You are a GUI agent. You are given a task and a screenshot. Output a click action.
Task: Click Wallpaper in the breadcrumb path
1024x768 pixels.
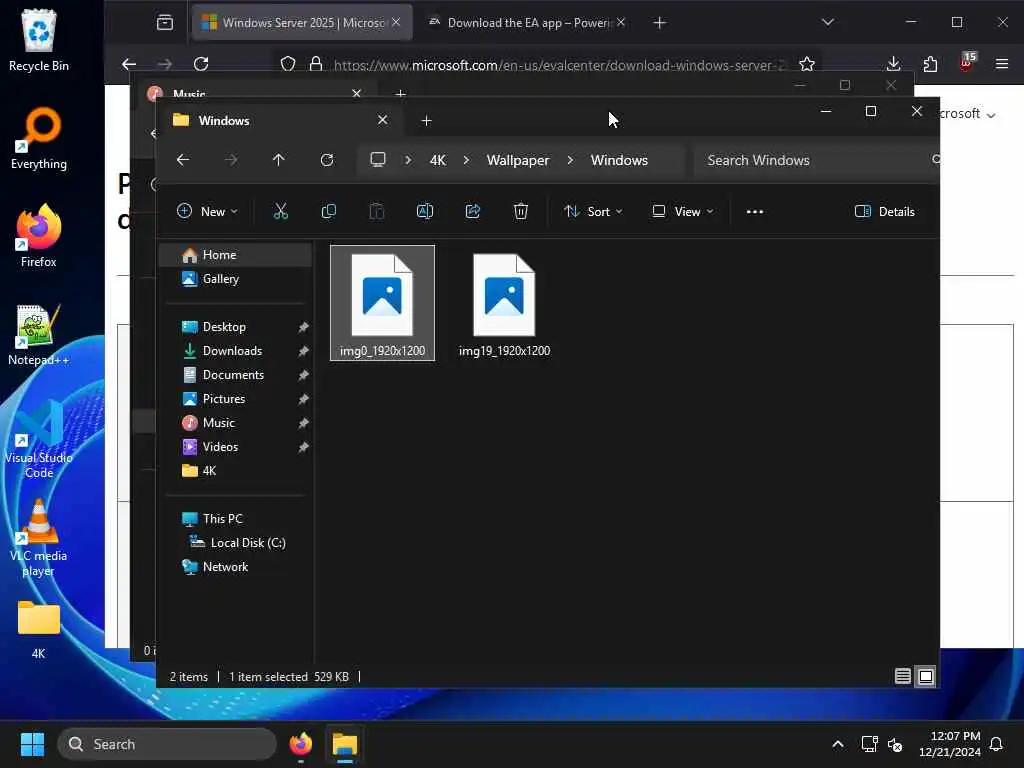(518, 160)
